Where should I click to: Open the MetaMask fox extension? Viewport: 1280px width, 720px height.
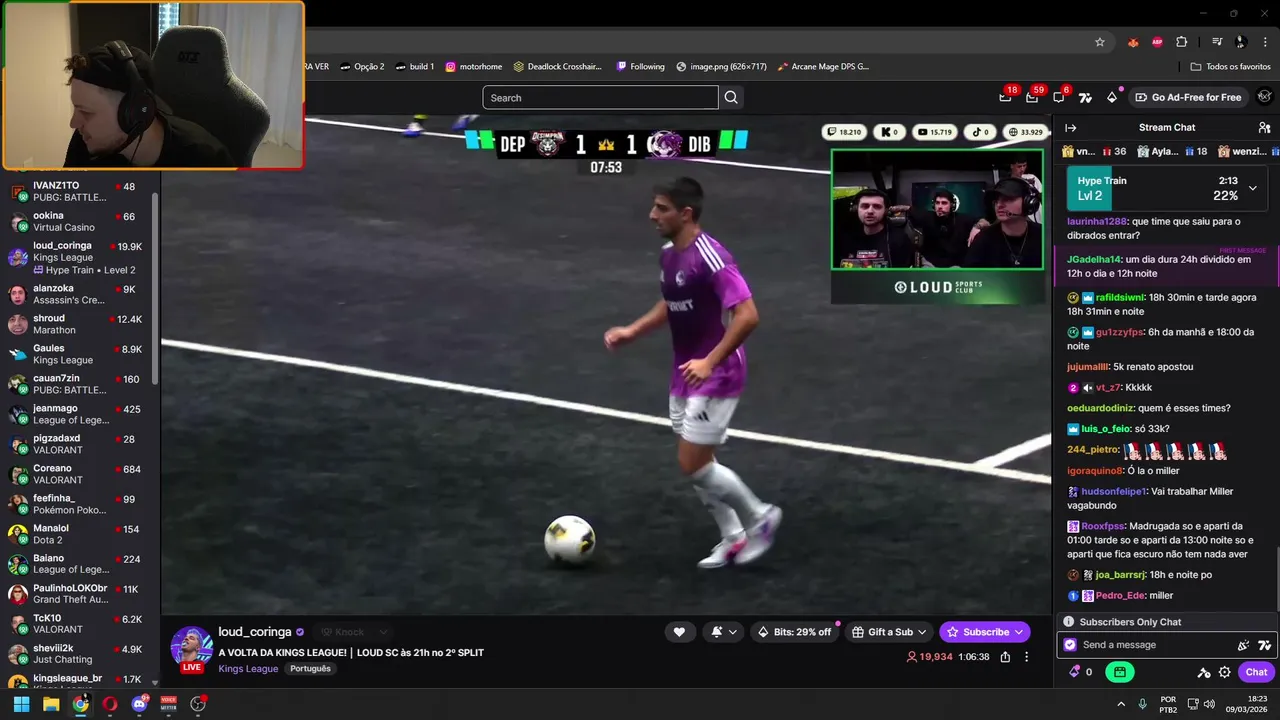(1133, 42)
